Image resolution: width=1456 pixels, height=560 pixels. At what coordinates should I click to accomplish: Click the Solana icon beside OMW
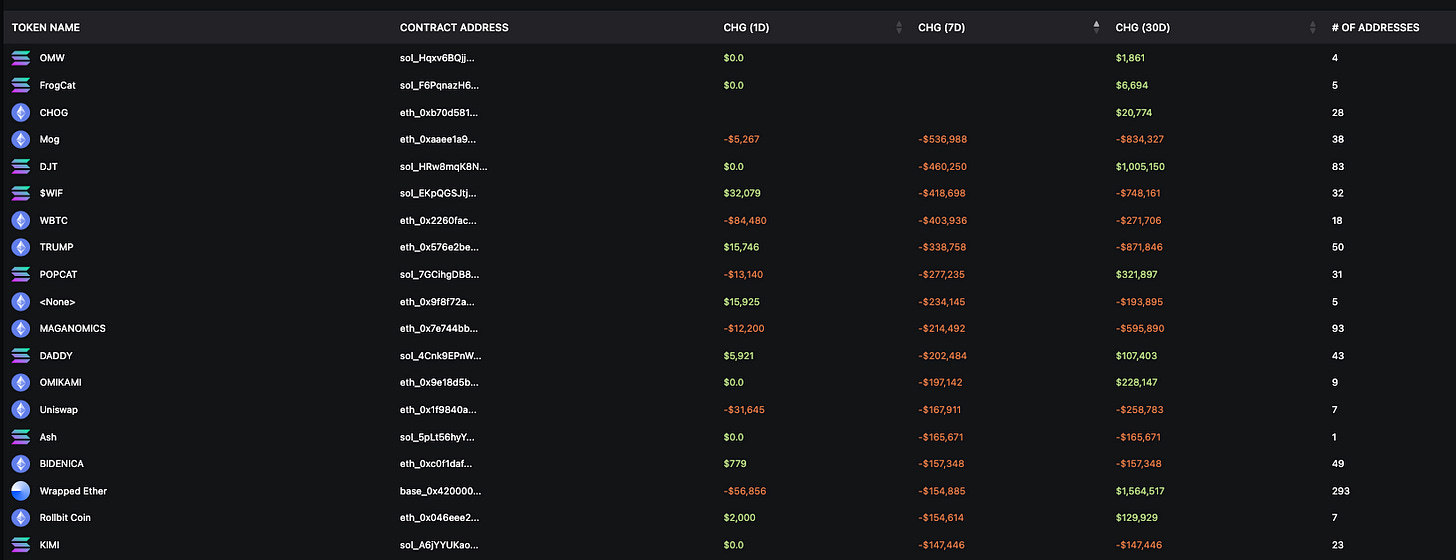21,58
